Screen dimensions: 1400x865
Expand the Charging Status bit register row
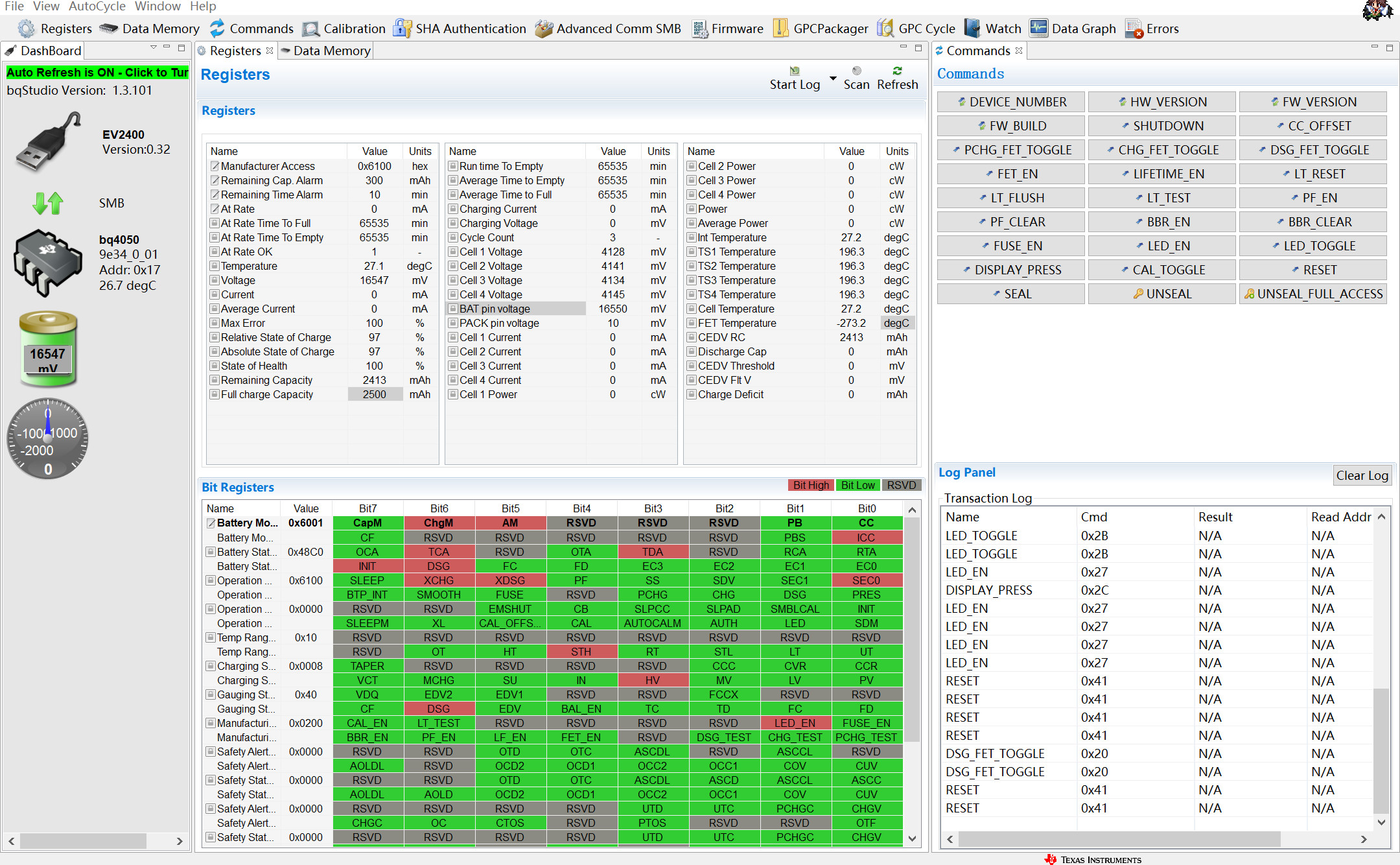click(x=211, y=666)
